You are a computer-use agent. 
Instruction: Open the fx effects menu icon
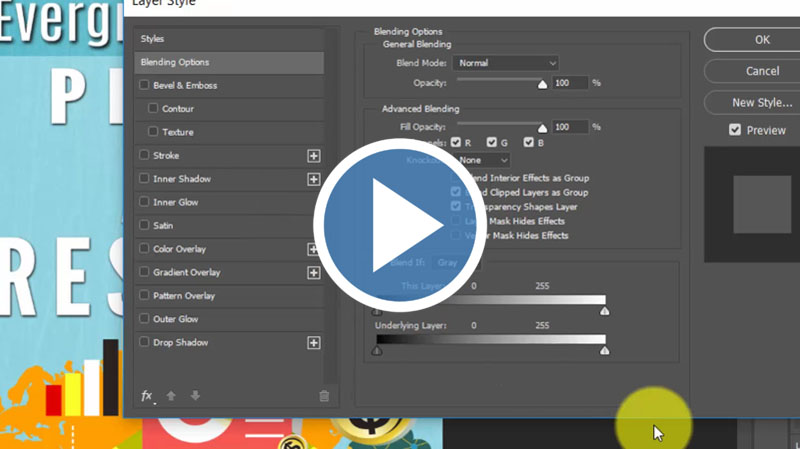point(147,396)
